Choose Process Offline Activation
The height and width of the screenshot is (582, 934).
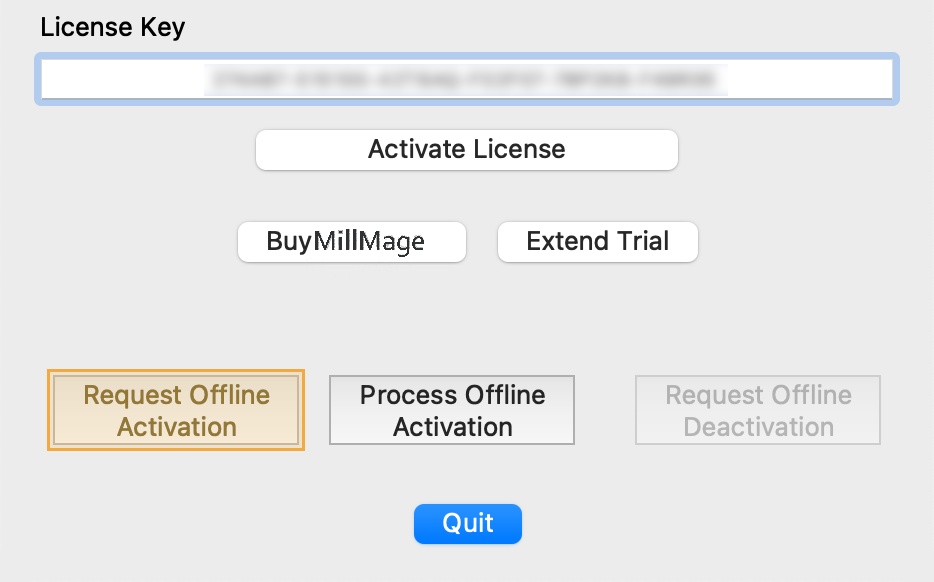click(452, 410)
